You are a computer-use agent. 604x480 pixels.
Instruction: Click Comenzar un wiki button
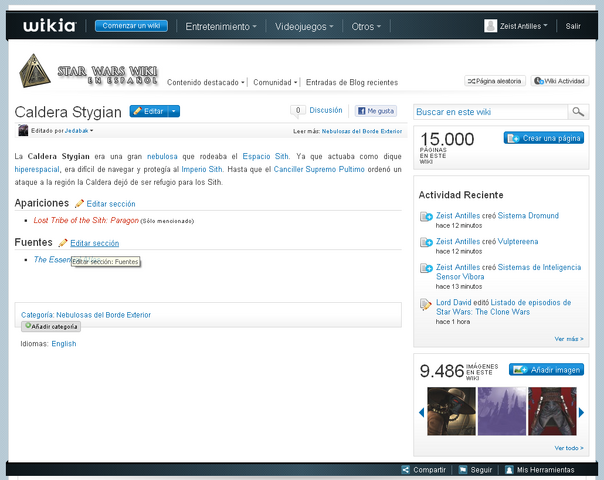click(x=131, y=26)
